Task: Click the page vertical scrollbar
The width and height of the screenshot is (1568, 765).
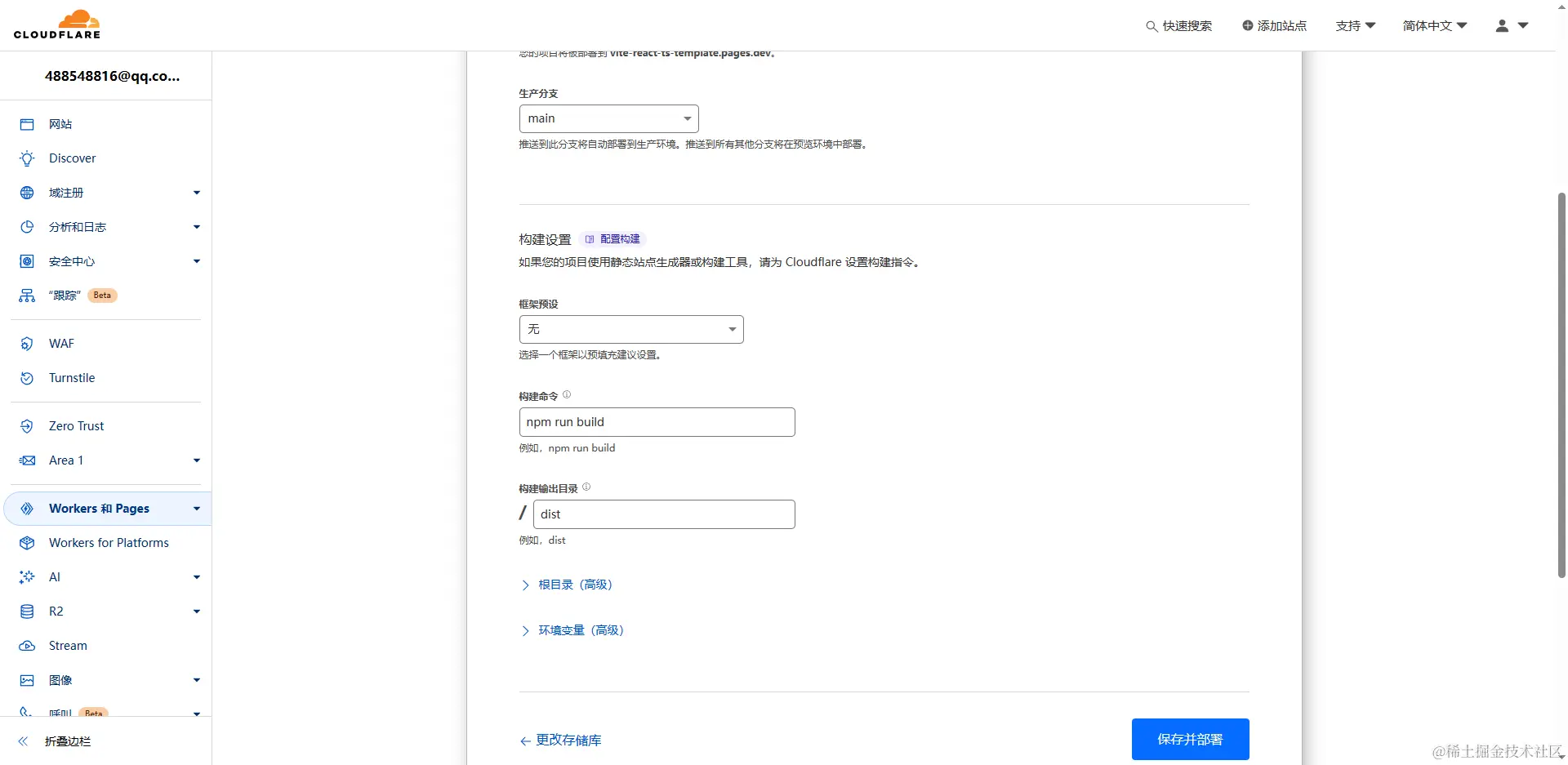Action: tap(1561, 385)
